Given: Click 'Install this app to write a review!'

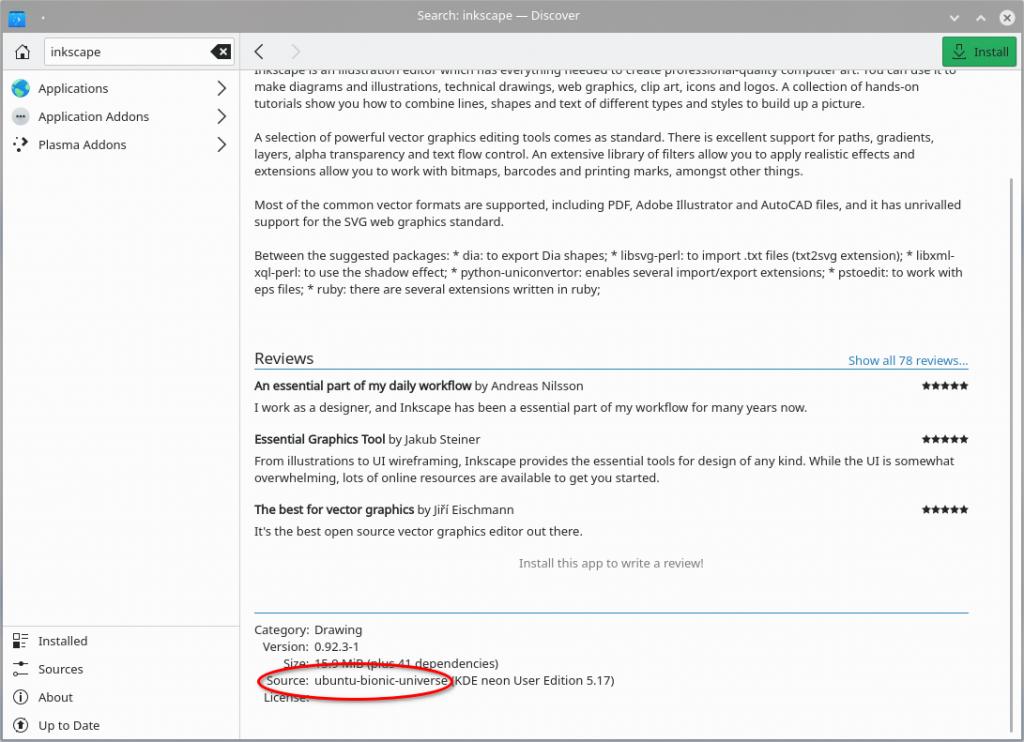Looking at the screenshot, I should coord(611,563).
